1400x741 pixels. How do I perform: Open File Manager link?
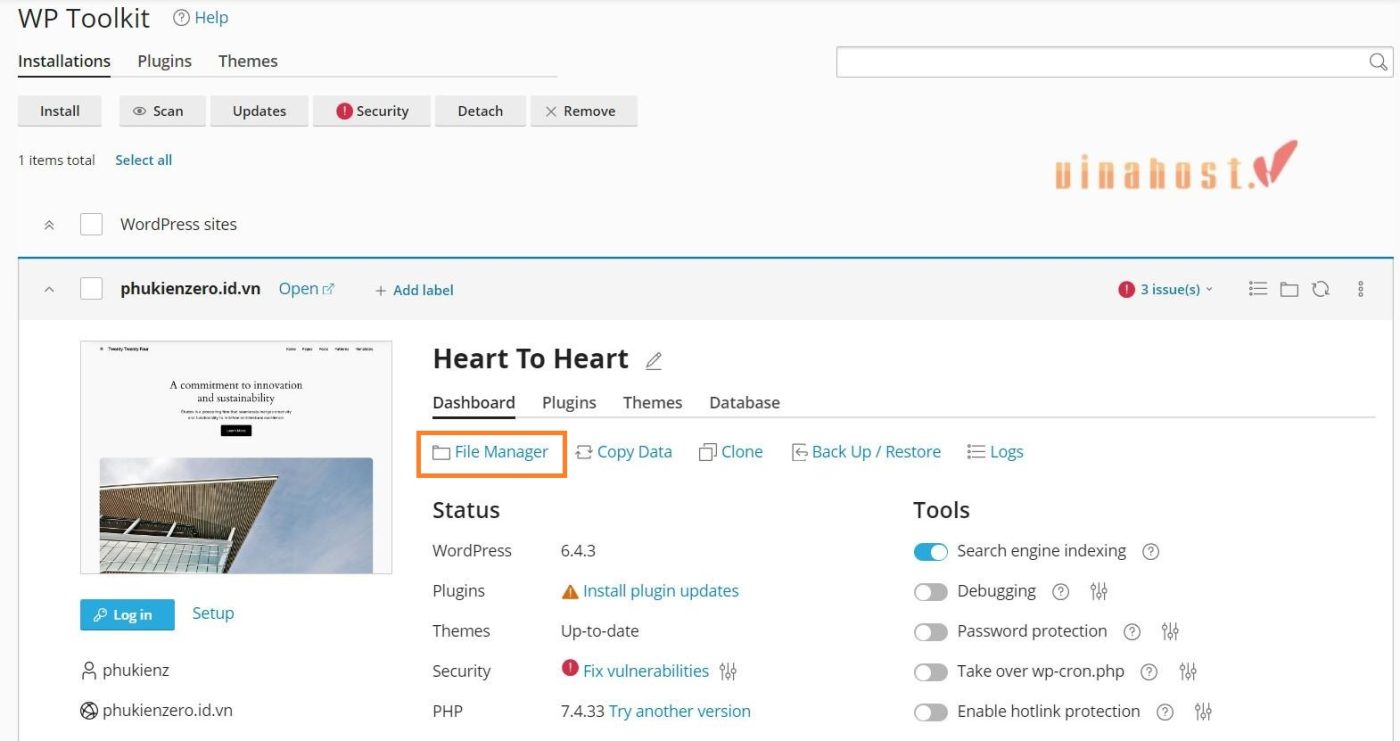(491, 452)
